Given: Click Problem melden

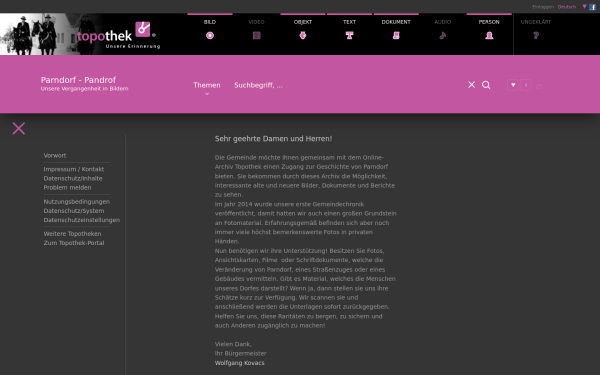Looking at the screenshot, I should (67, 188).
